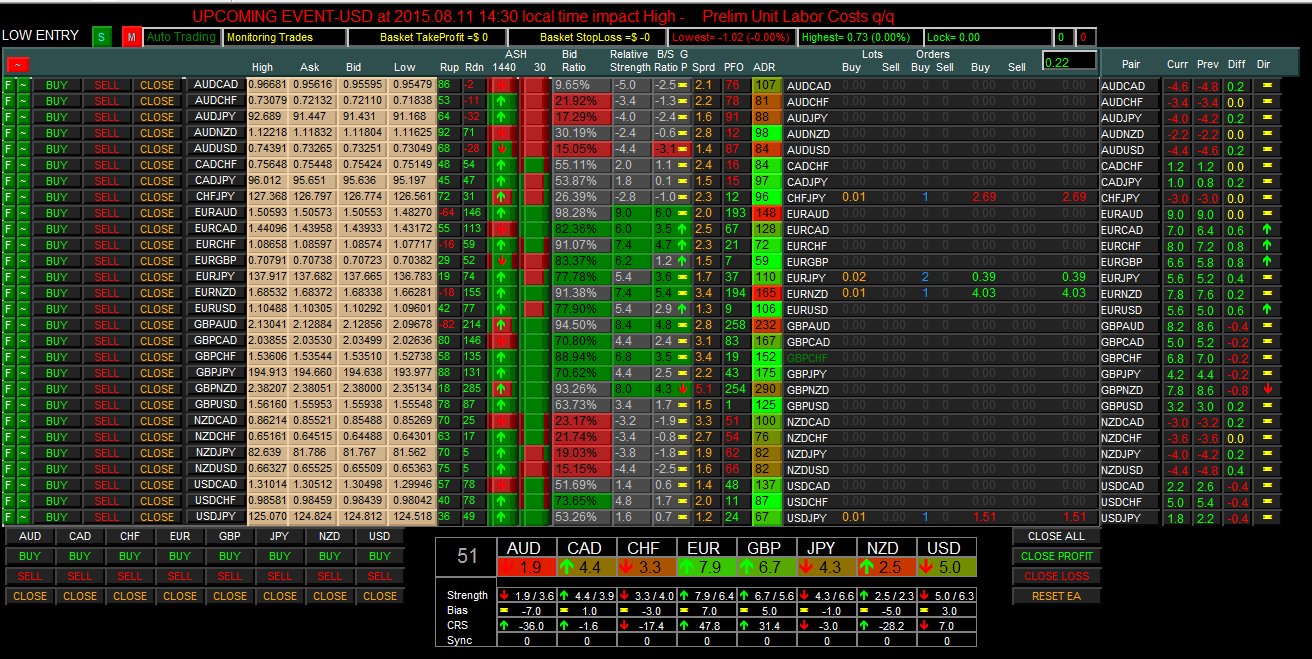Select the USD currency basket button
Screen dimensions: 1312x659
pos(380,536)
